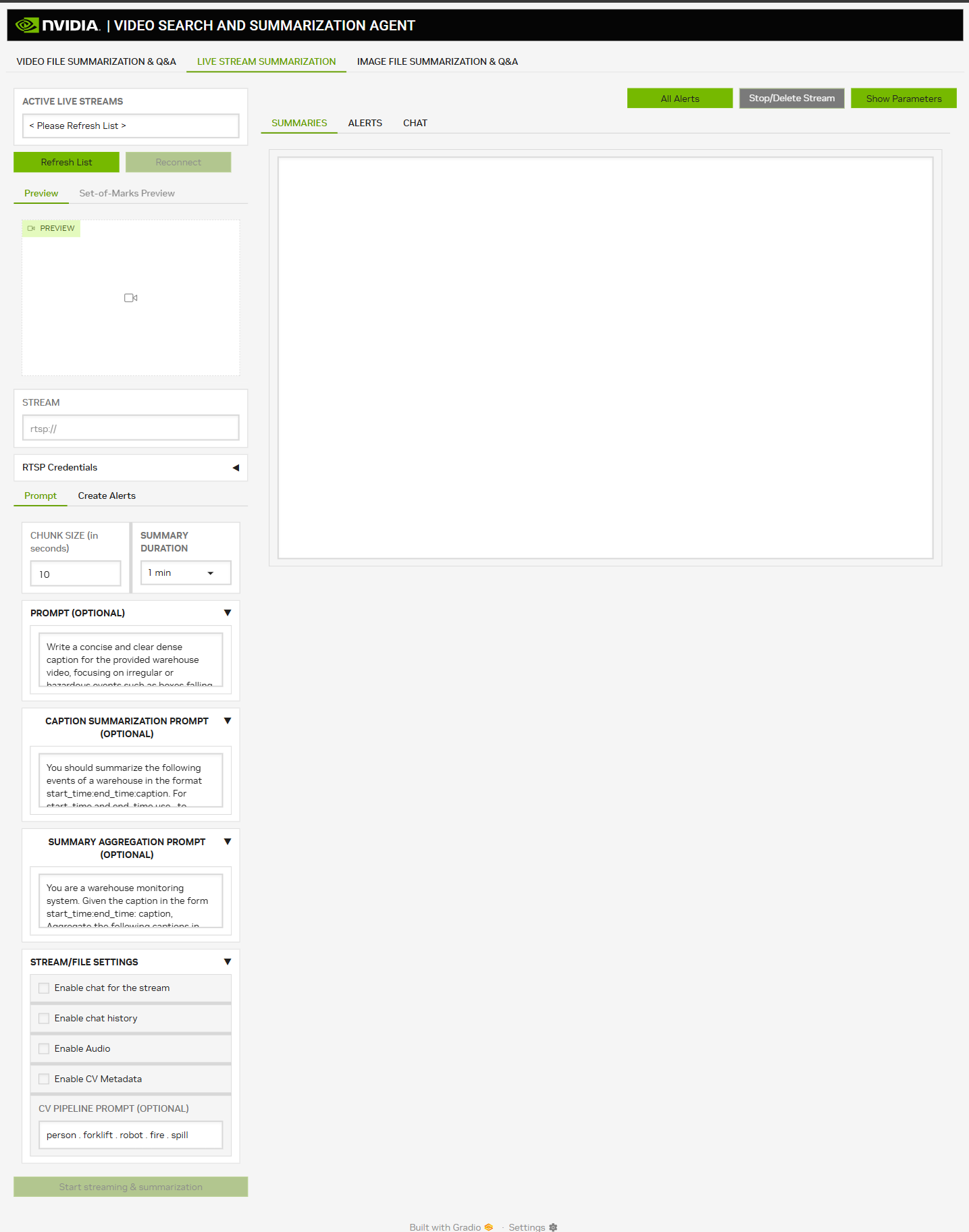
Task: Click the small video icon beside PREVIEW label
Action: tap(31, 228)
